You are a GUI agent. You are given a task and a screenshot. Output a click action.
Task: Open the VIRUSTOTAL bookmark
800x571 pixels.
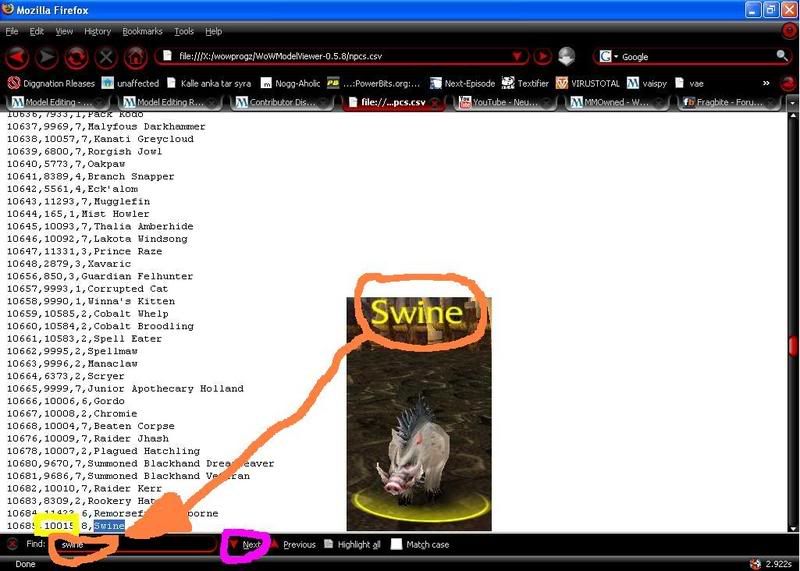587,83
